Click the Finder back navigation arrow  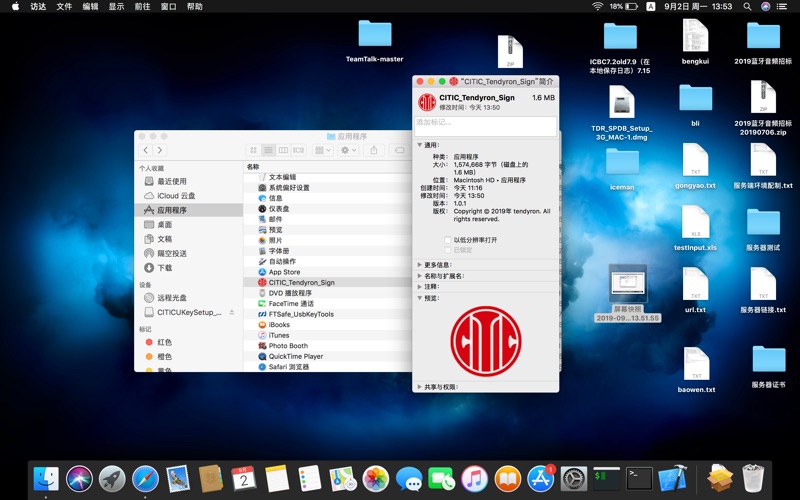145,150
